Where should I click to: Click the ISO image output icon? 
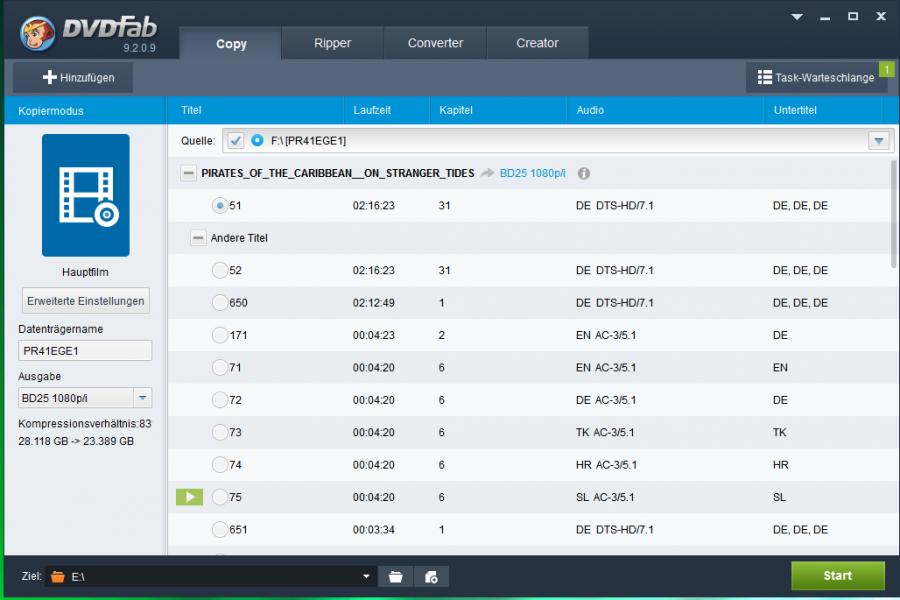(x=431, y=577)
